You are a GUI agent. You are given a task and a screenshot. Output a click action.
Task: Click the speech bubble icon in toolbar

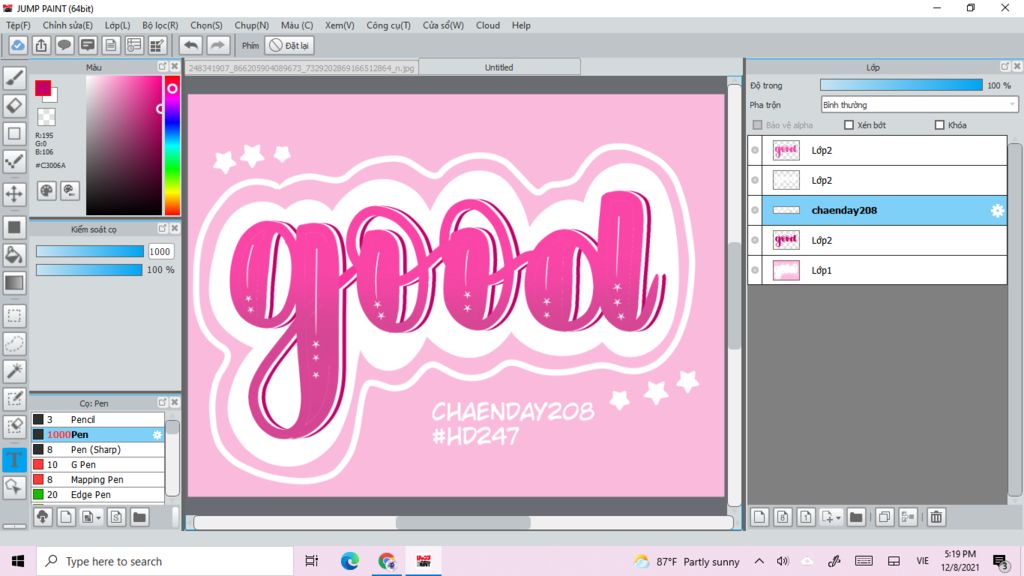click(64, 45)
